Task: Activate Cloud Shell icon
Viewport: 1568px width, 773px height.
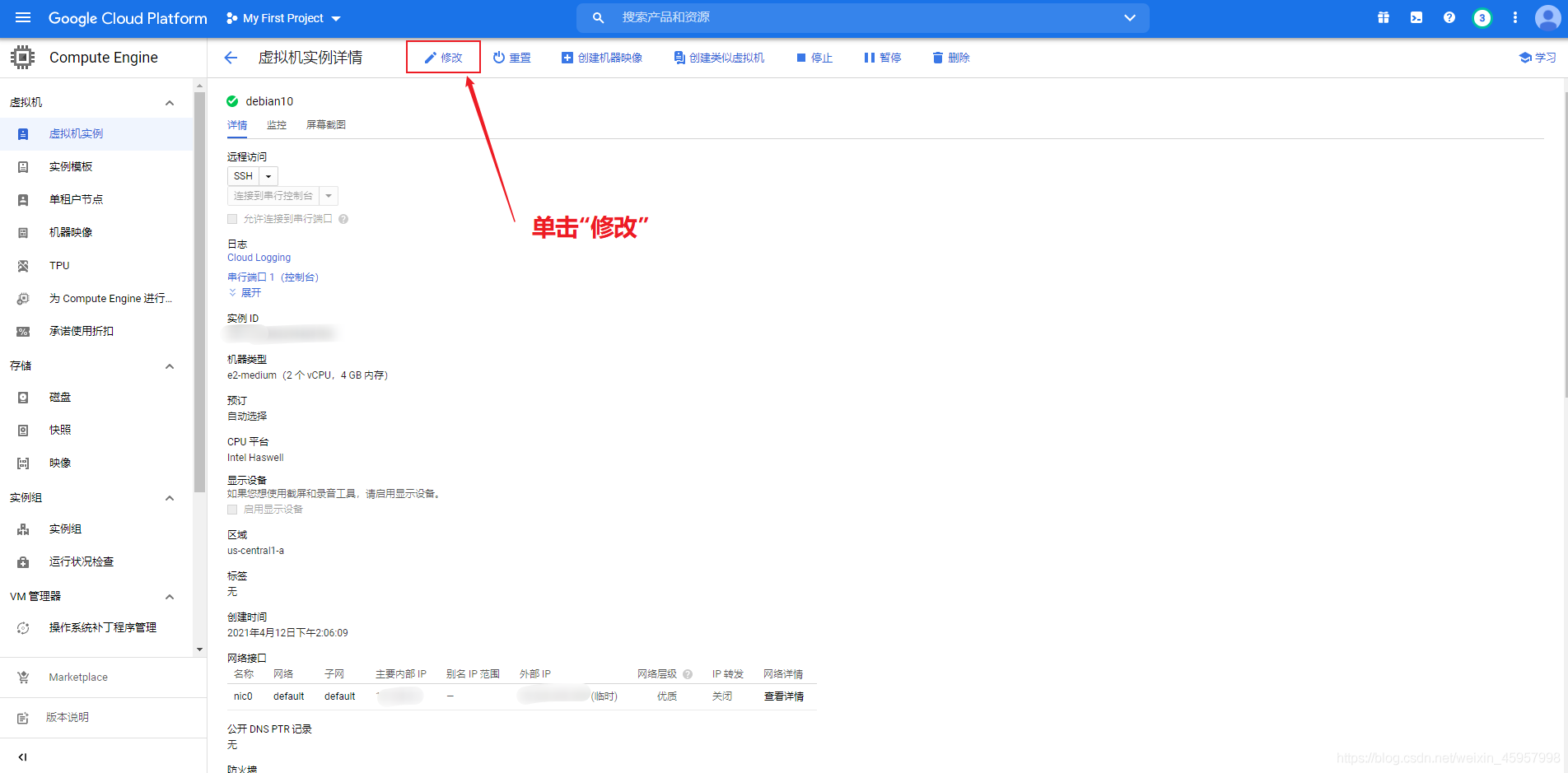Action: tap(1416, 17)
